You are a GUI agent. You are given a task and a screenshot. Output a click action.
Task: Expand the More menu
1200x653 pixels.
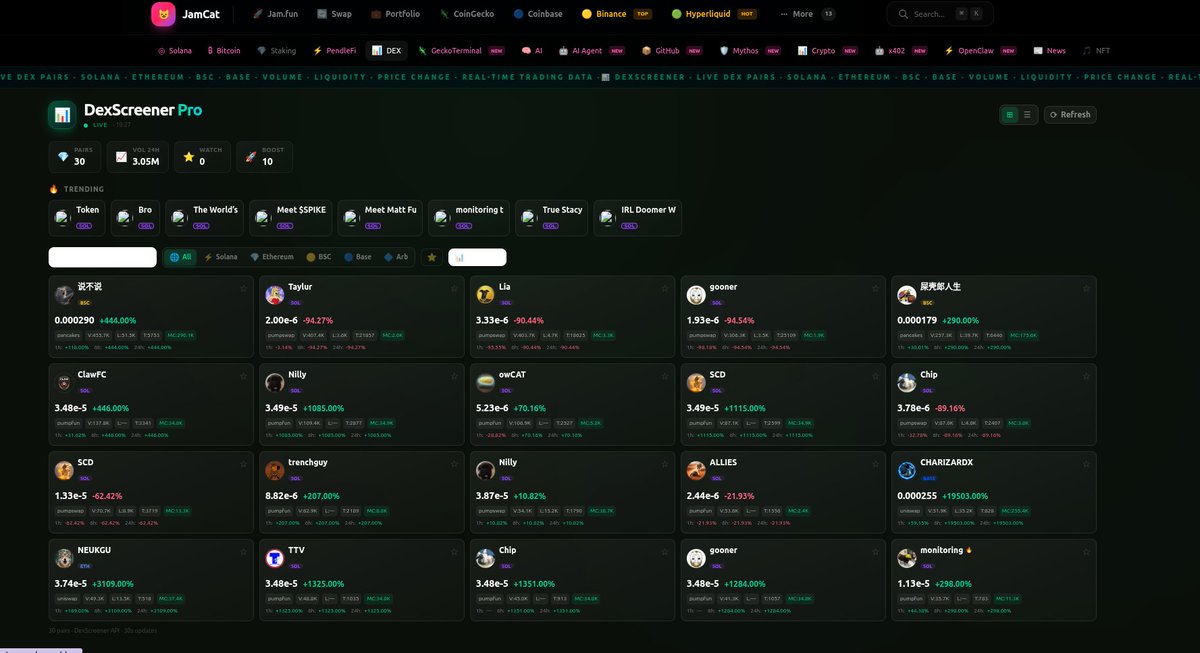tap(809, 14)
